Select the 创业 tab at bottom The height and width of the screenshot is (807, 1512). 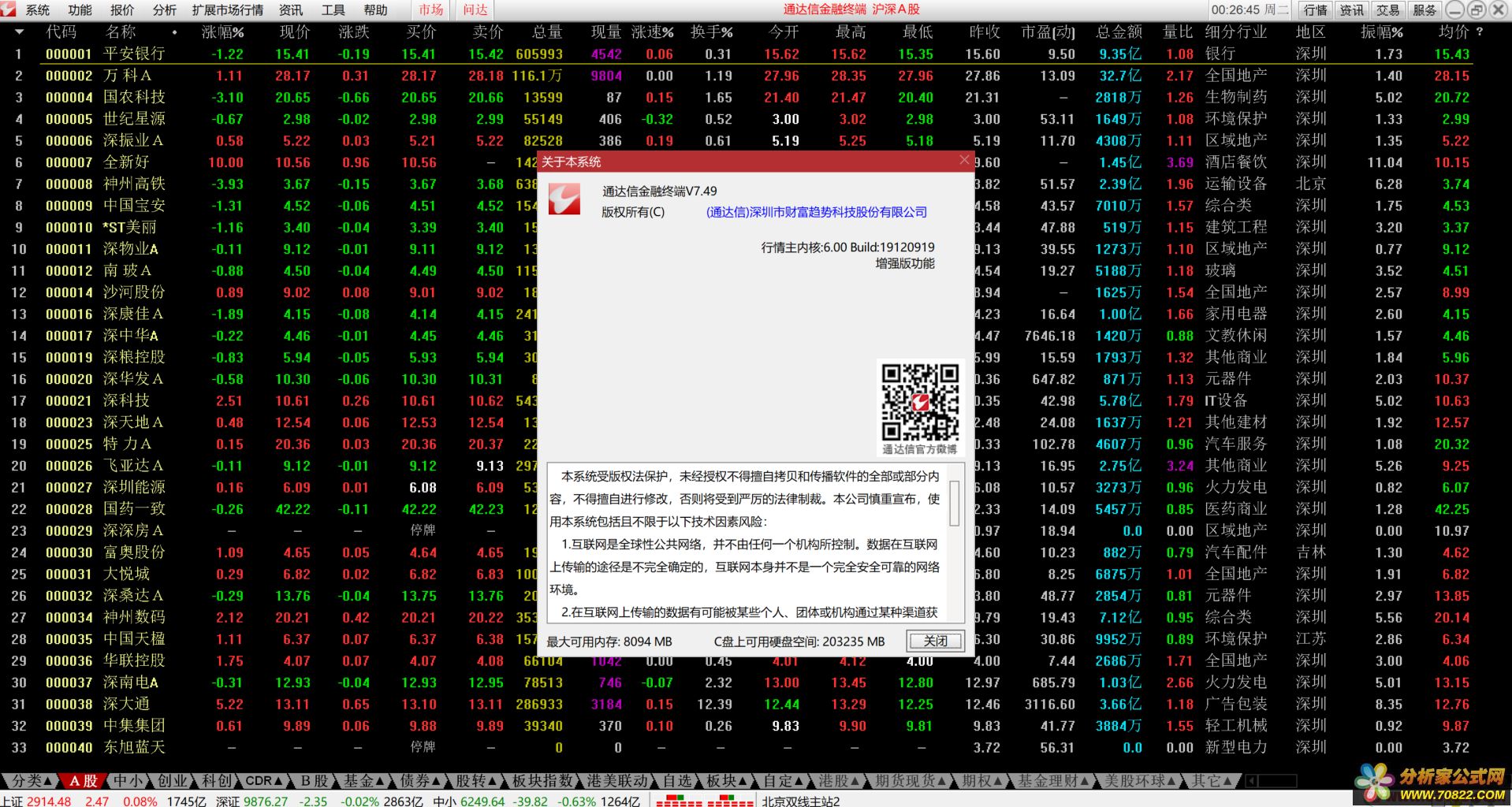click(x=172, y=781)
